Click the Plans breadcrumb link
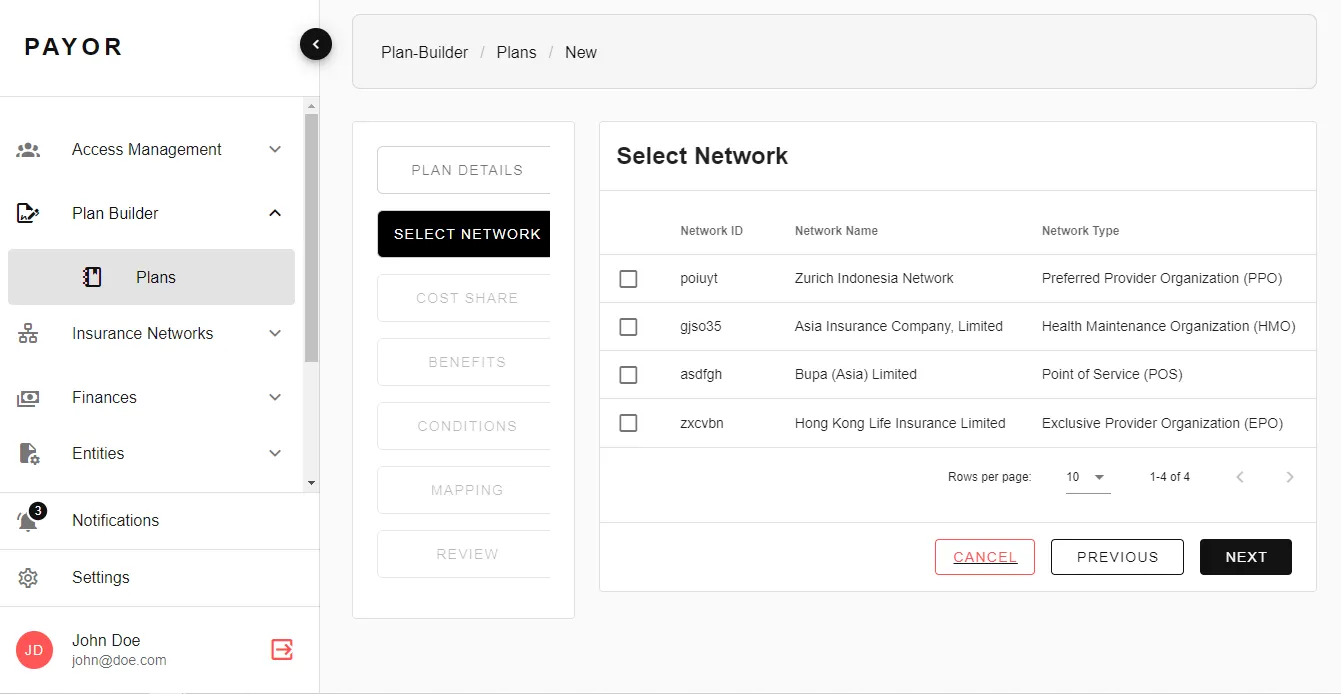This screenshot has height=694, width=1341. pyautogui.click(x=516, y=52)
